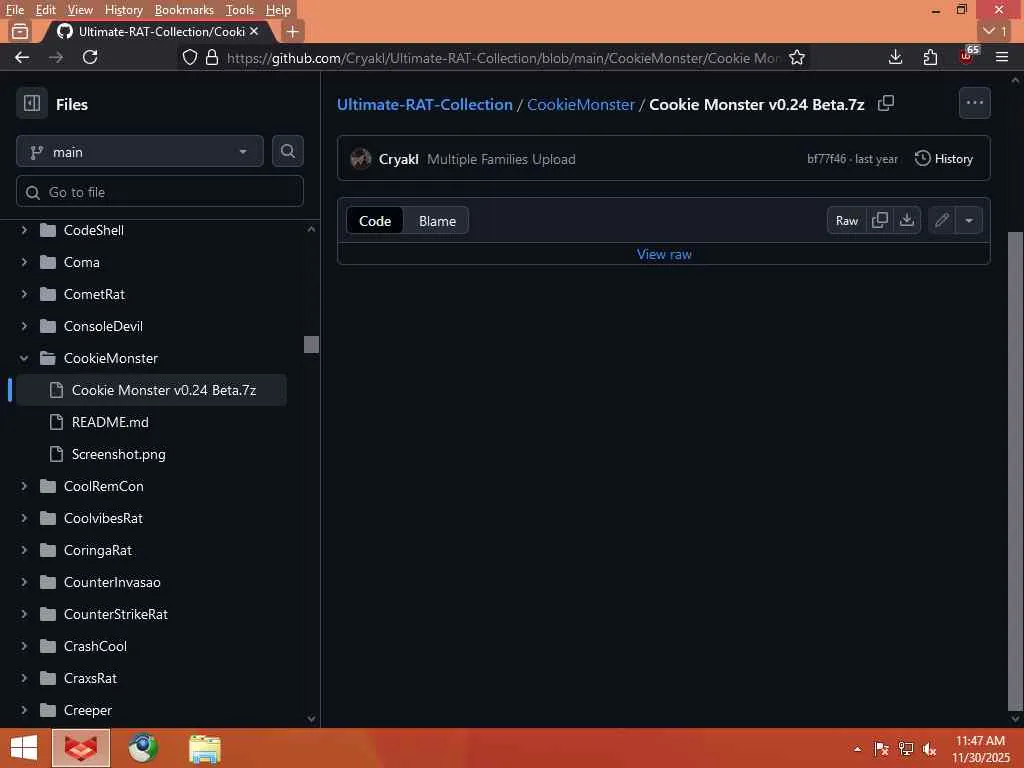Expand the CometRat folder chevron
The image size is (1024, 768).
click(24, 294)
